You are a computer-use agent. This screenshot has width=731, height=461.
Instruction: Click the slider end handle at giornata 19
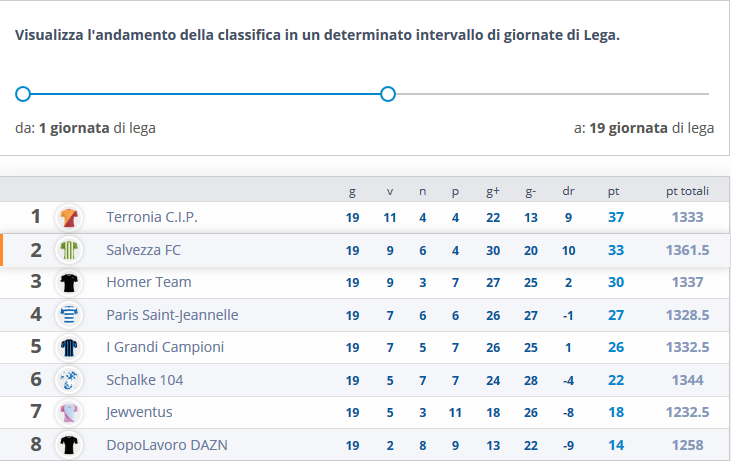point(388,94)
